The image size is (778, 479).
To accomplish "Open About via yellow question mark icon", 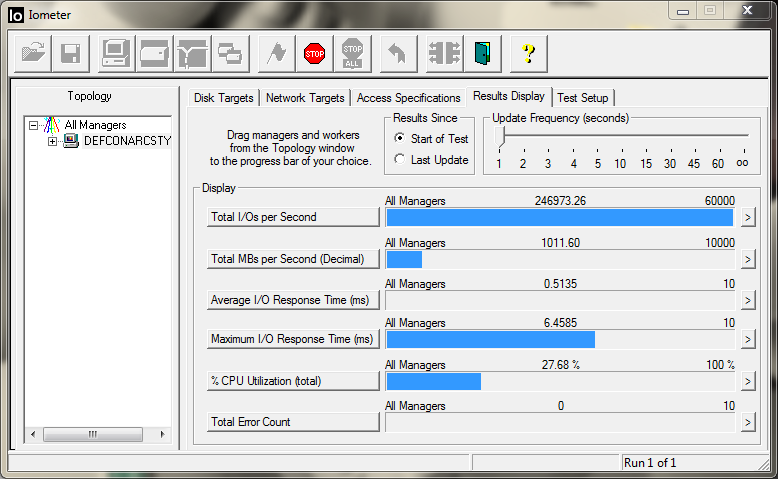I will (529, 53).
